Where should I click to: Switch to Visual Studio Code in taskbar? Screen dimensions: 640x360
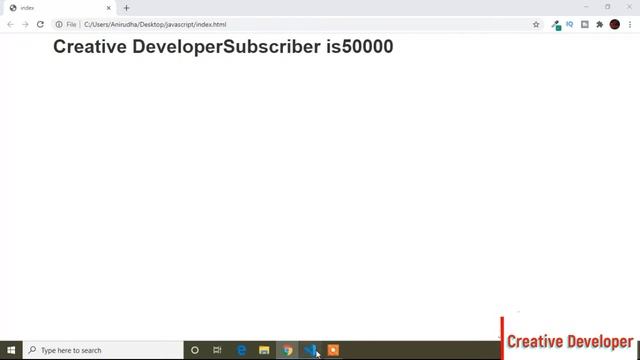310,350
